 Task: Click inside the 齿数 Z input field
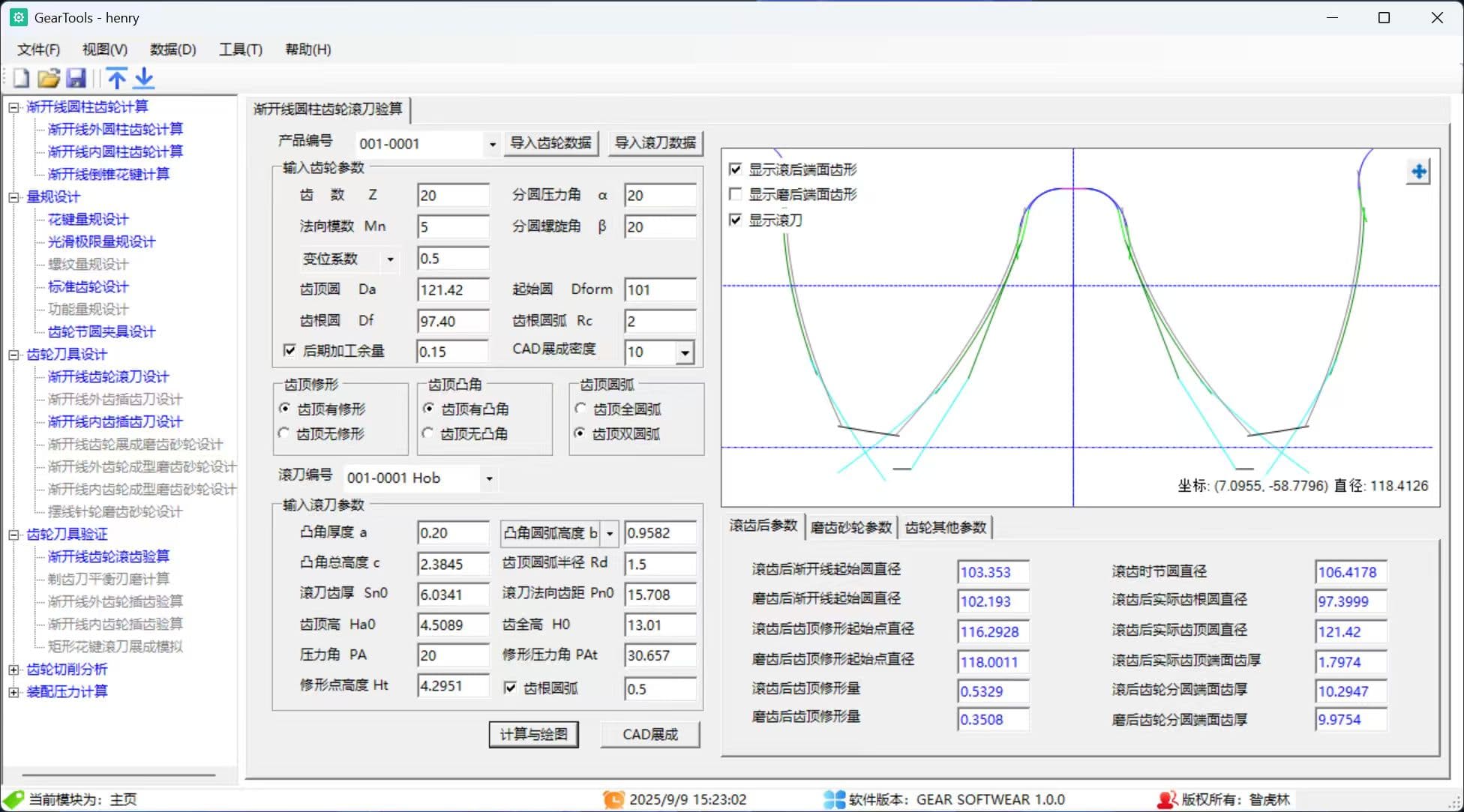coord(452,195)
